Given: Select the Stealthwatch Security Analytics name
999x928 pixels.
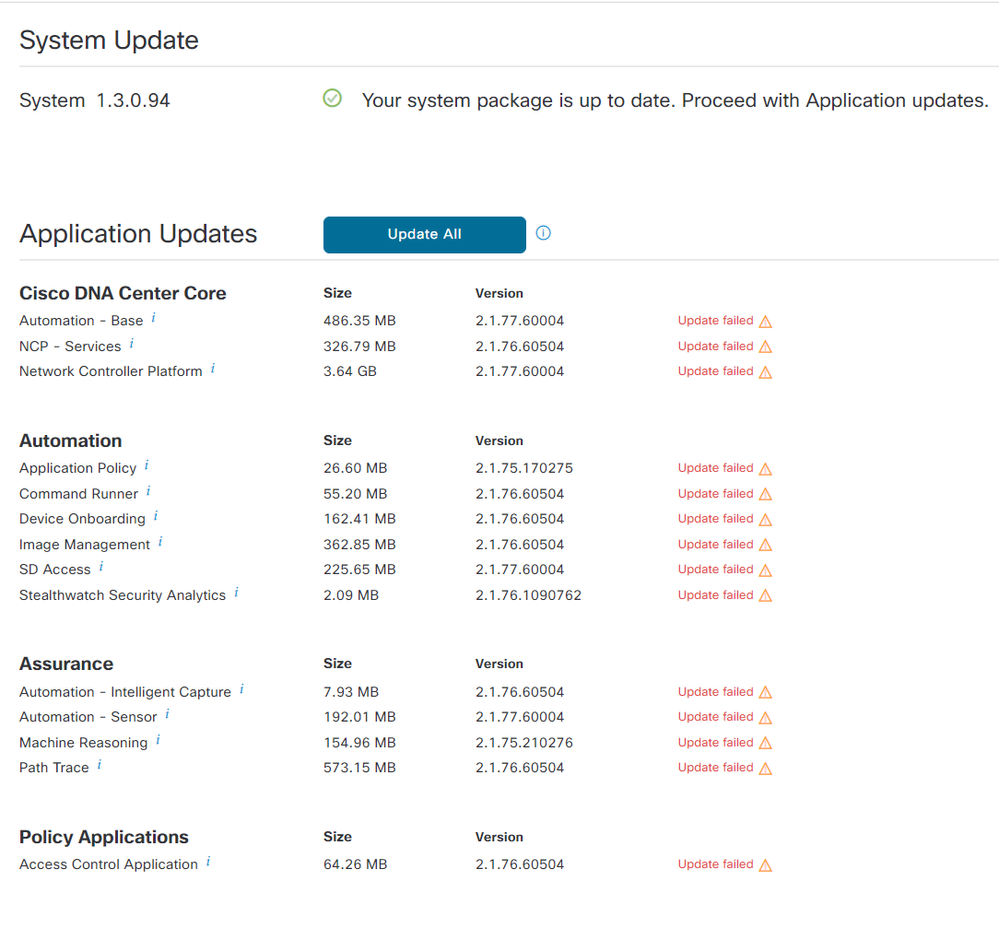Looking at the screenshot, I should [x=122, y=596].
